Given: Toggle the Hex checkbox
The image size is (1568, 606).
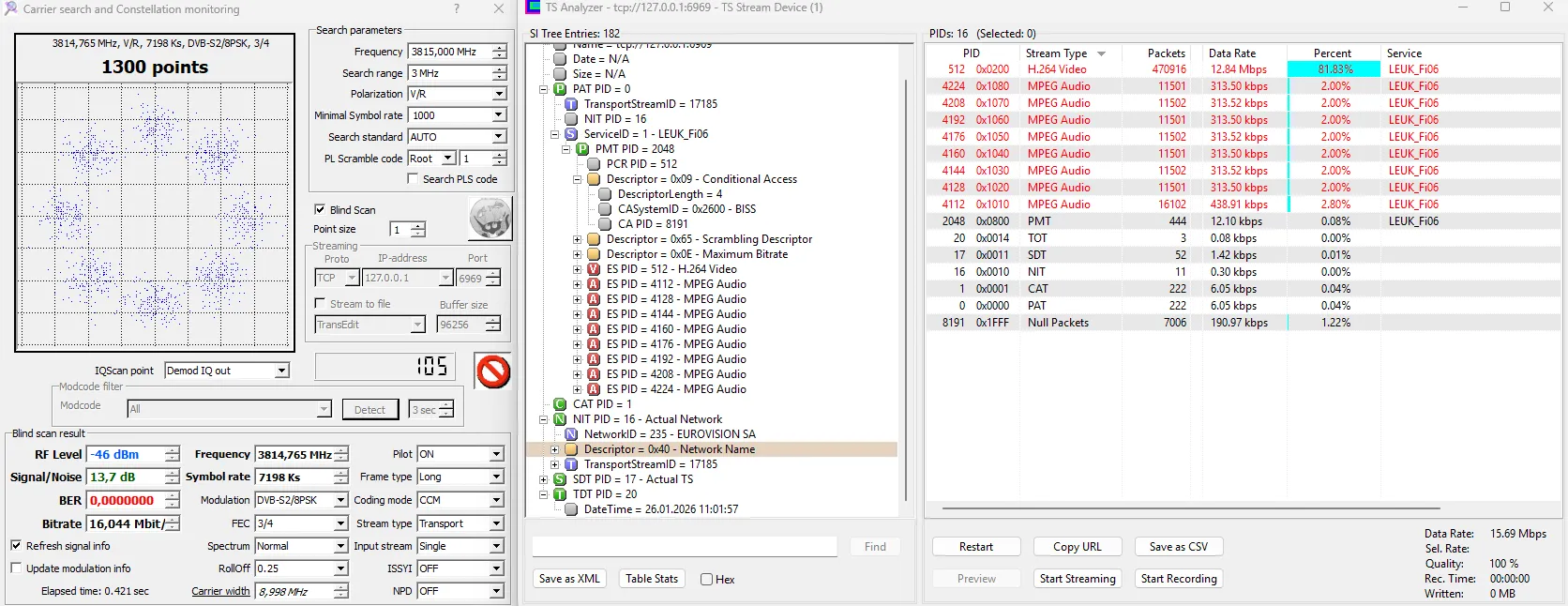Looking at the screenshot, I should 707,580.
